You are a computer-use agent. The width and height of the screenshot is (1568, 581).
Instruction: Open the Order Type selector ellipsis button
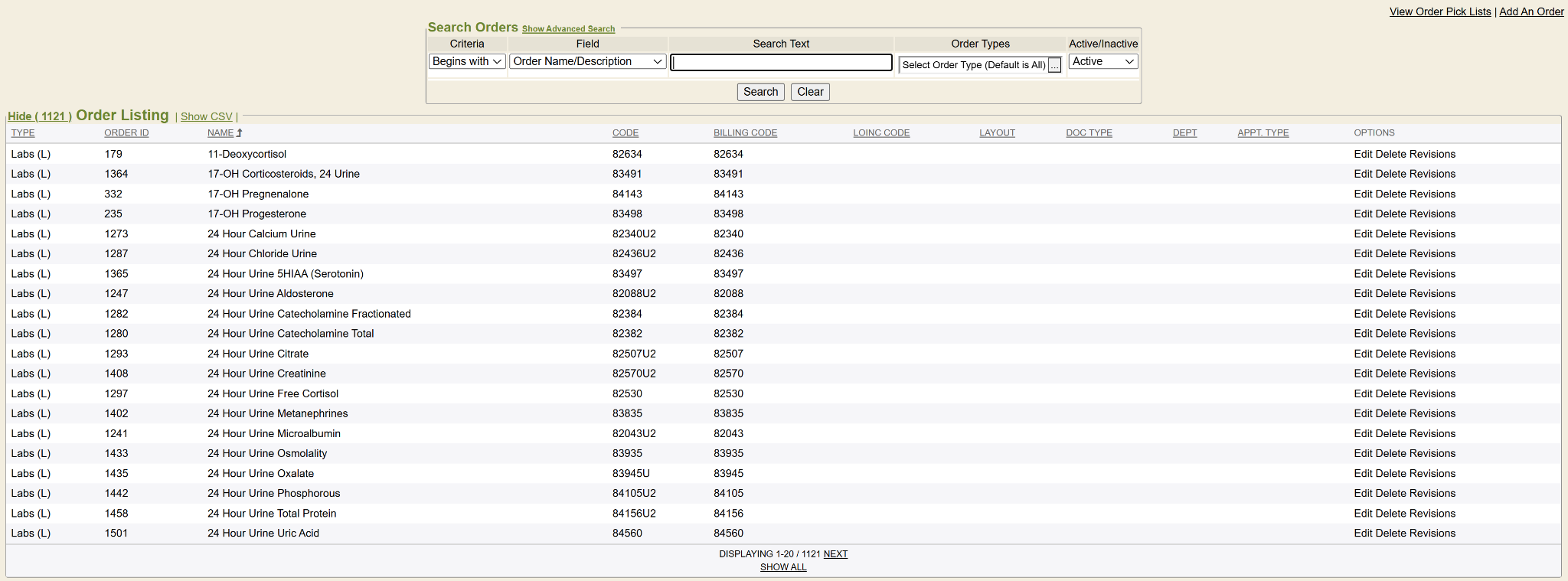click(x=1054, y=65)
